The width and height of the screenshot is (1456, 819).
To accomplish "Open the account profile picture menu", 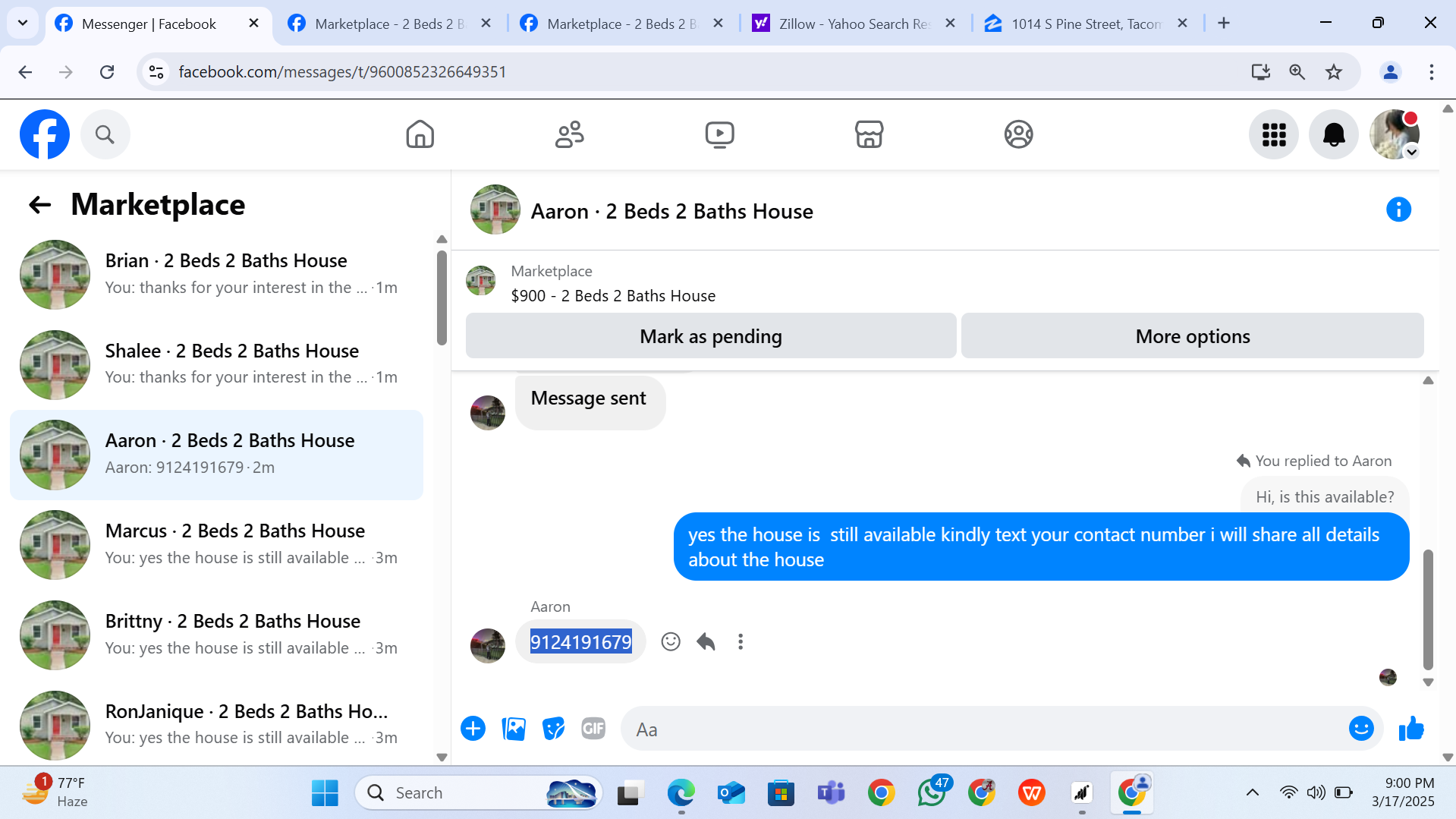I will (1395, 134).
